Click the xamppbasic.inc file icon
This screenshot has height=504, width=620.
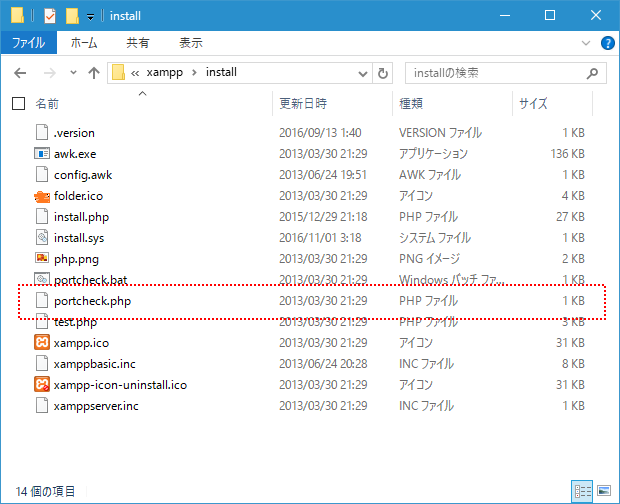42,363
